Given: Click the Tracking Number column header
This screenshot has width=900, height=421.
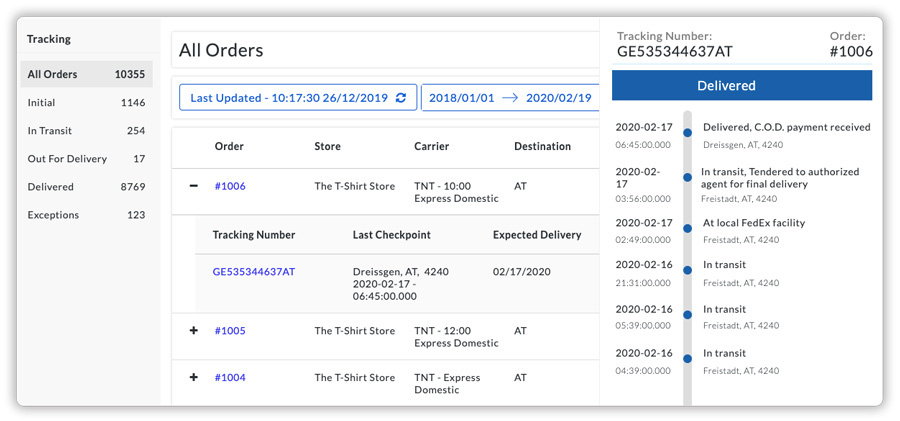Looking at the screenshot, I should point(254,235).
